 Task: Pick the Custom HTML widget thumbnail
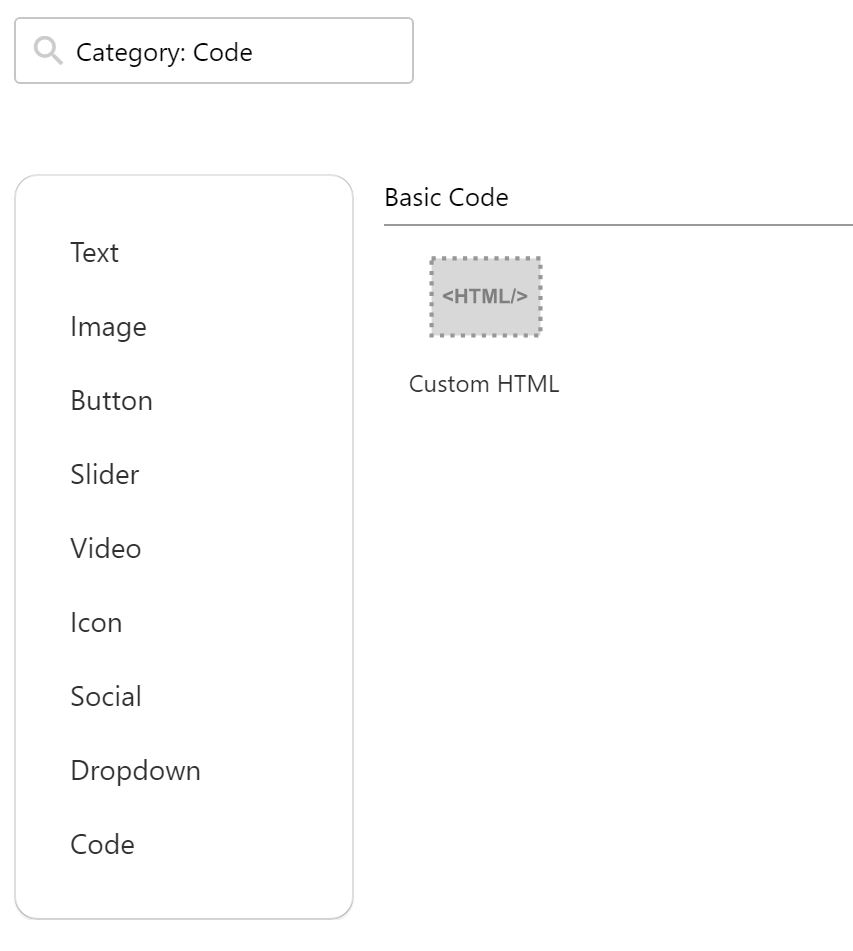tap(485, 297)
